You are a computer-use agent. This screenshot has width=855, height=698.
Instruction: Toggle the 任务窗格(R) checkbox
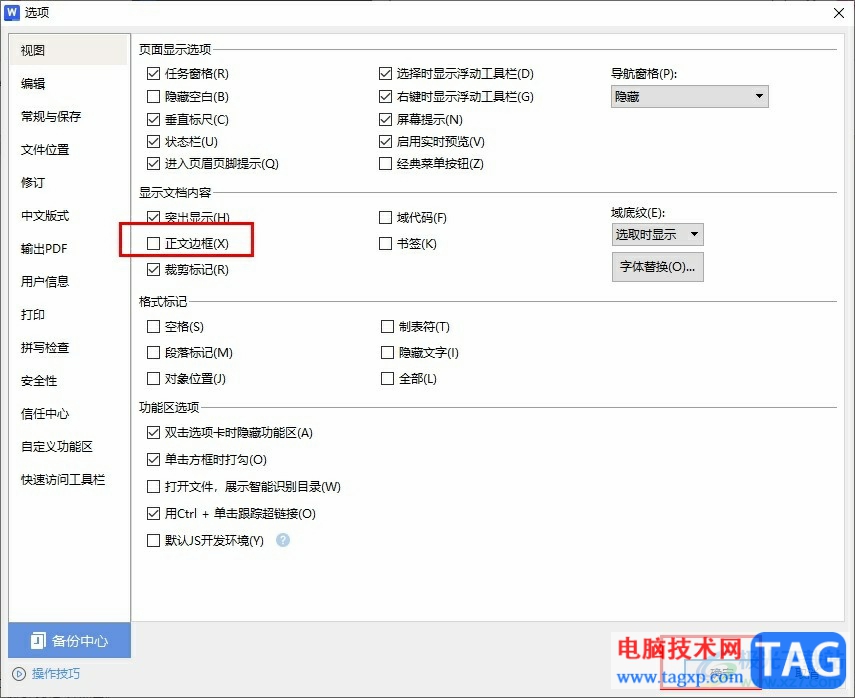153,73
